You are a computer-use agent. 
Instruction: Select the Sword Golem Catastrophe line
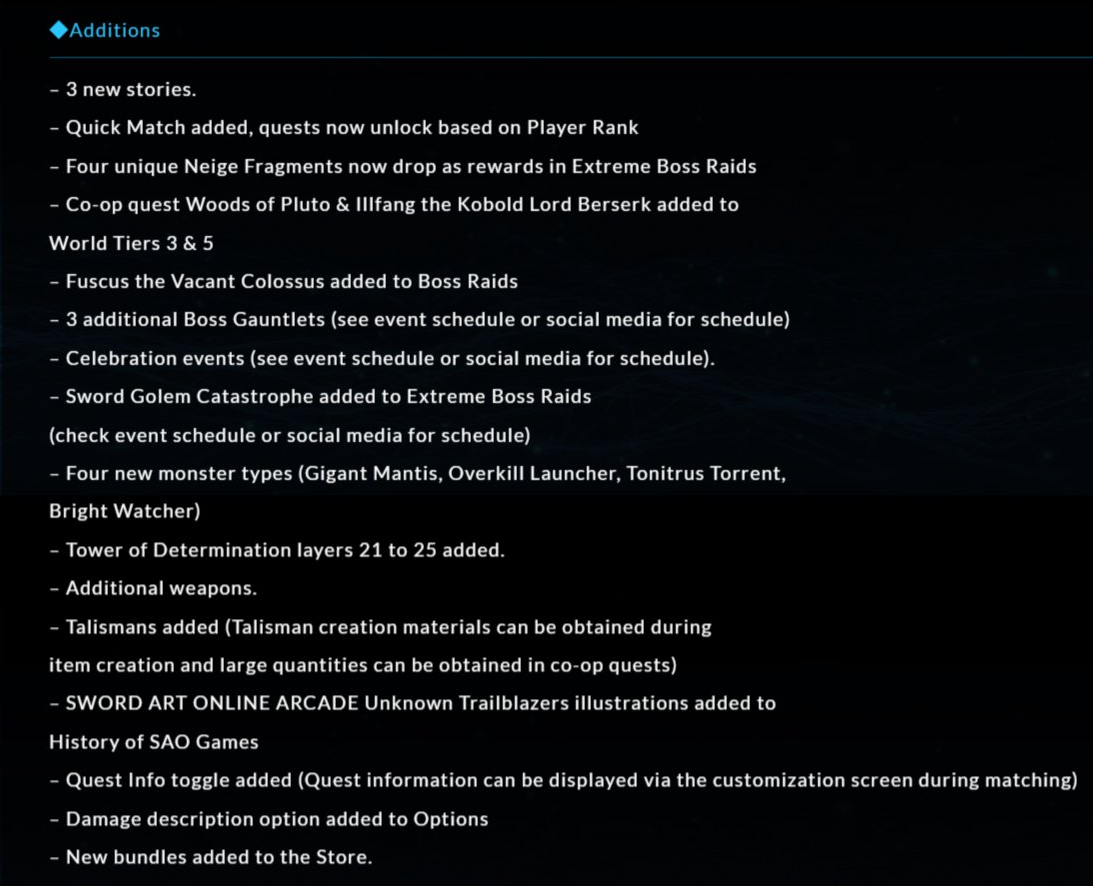tap(320, 396)
